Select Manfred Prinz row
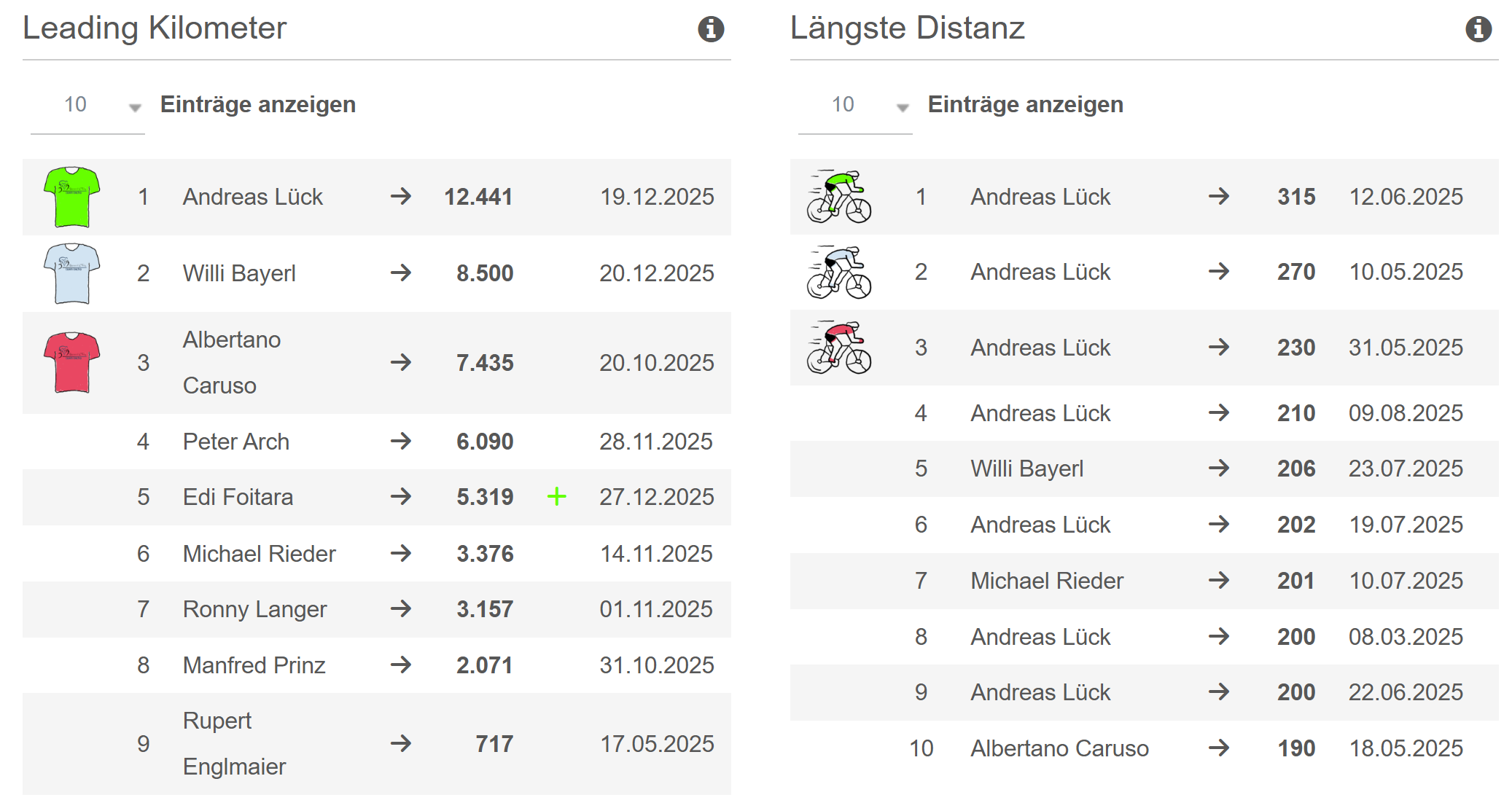Screen dimensions: 1512x811 254,665
